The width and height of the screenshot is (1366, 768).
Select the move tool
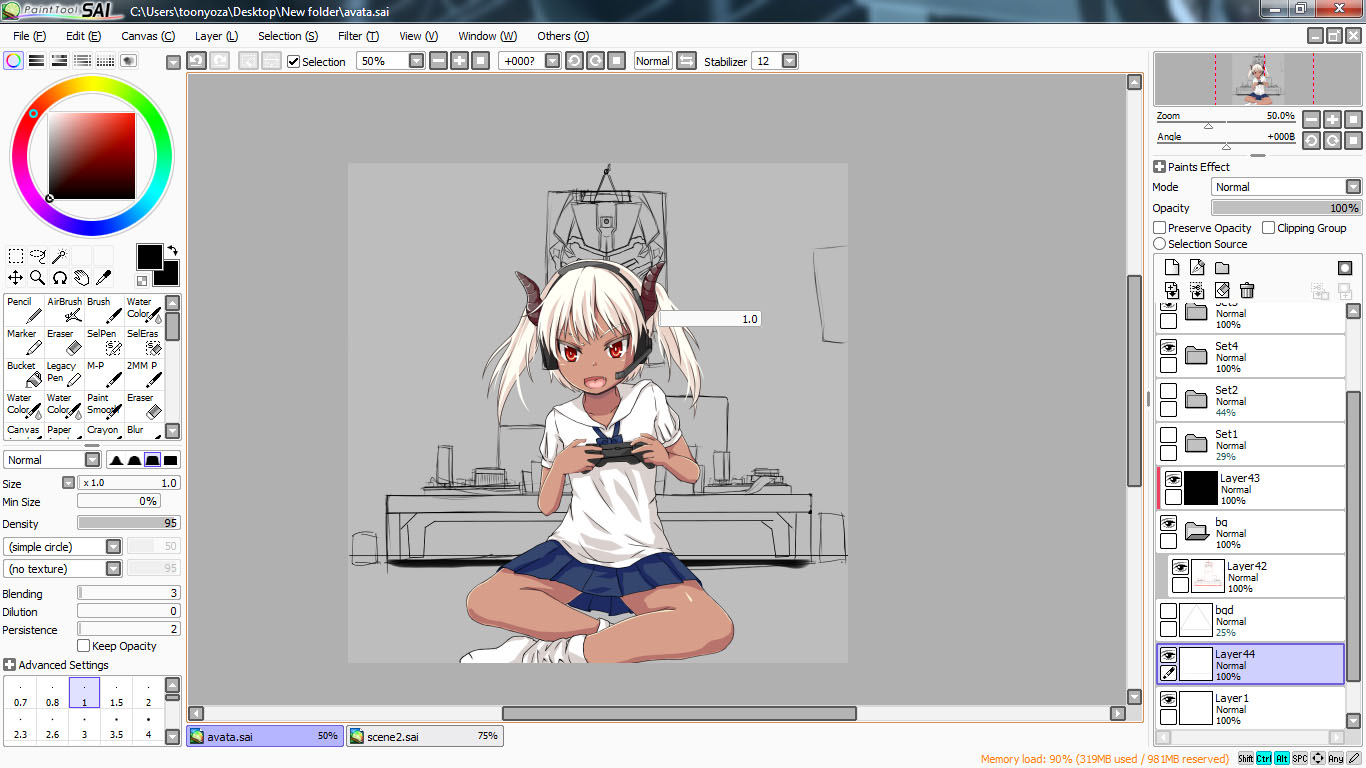(x=16, y=278)
